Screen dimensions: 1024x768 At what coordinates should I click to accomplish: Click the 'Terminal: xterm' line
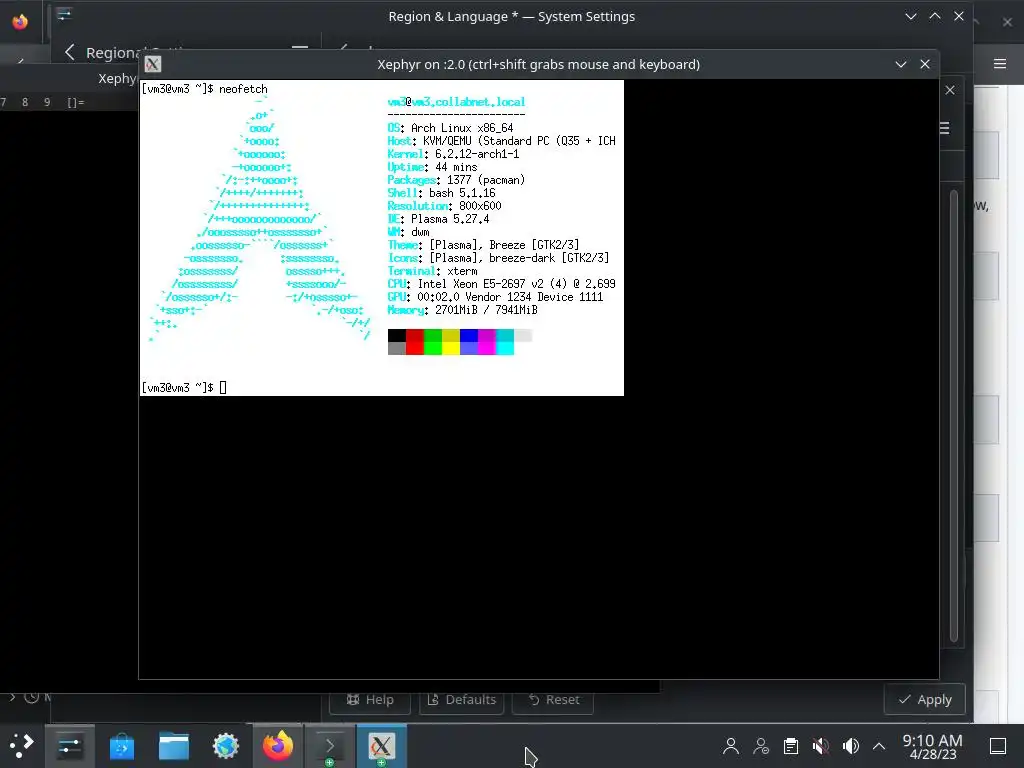point(432,271)
